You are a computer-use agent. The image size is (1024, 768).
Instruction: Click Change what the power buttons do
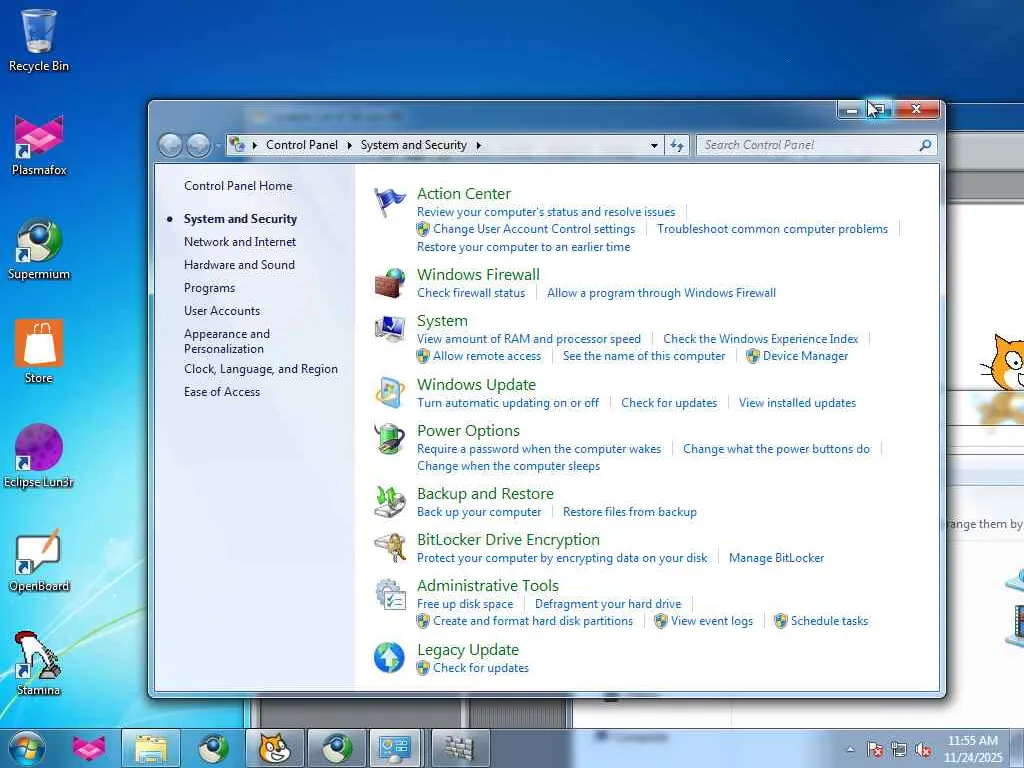pos(776,449)
